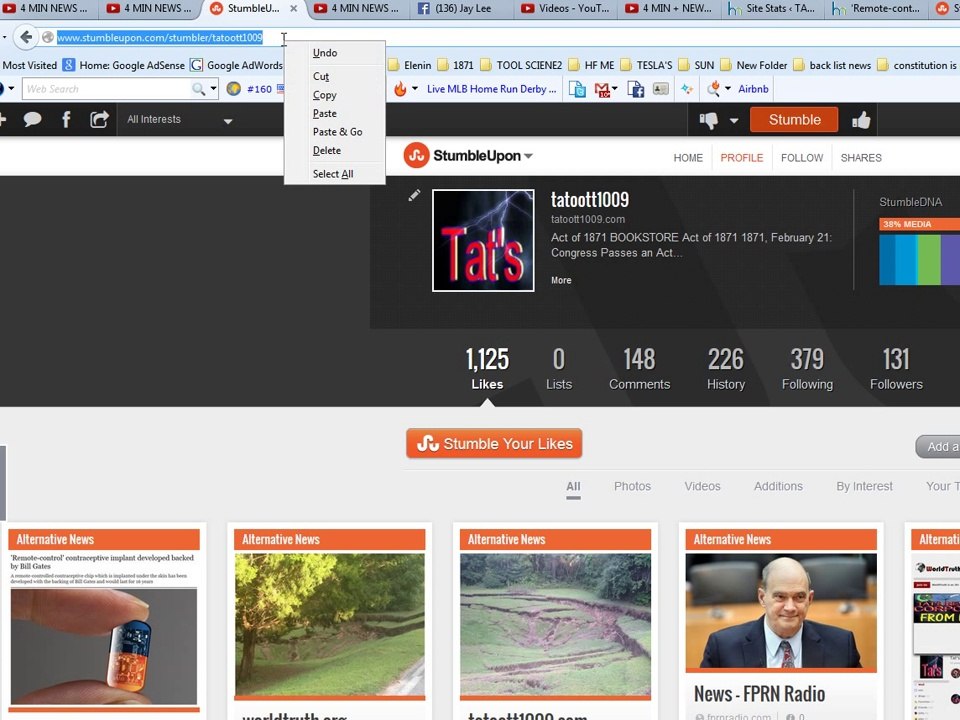This screenshot has height=720, width=960.
Task: Open the PROFILE nav link
Action: 741,158
